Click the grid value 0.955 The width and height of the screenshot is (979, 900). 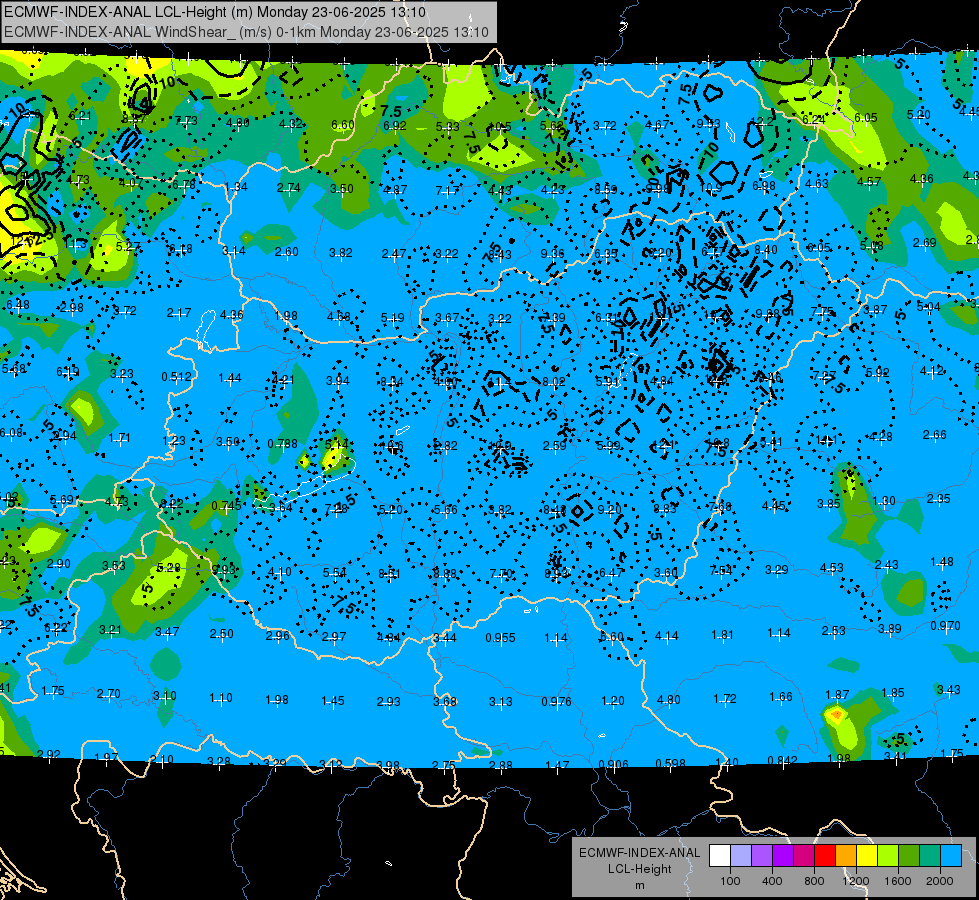[x=500, y=638]
